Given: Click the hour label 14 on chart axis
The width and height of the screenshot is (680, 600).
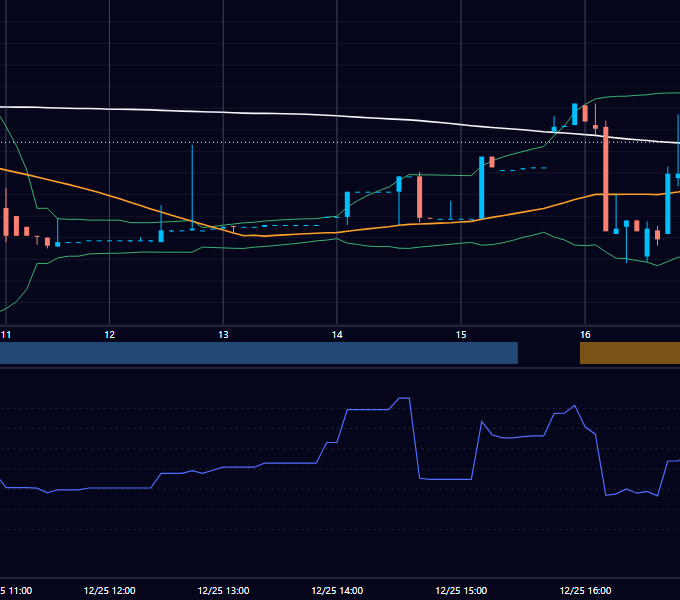Looking at the screenshot, I should 337,335.
